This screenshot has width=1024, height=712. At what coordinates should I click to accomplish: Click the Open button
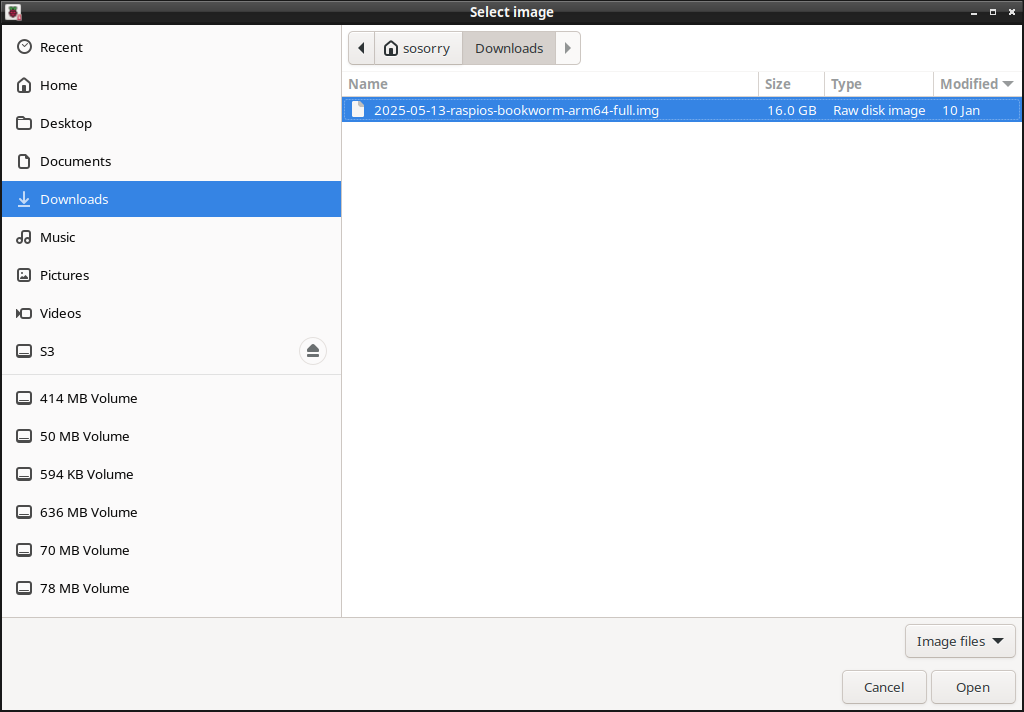click(x=973, y=687)
